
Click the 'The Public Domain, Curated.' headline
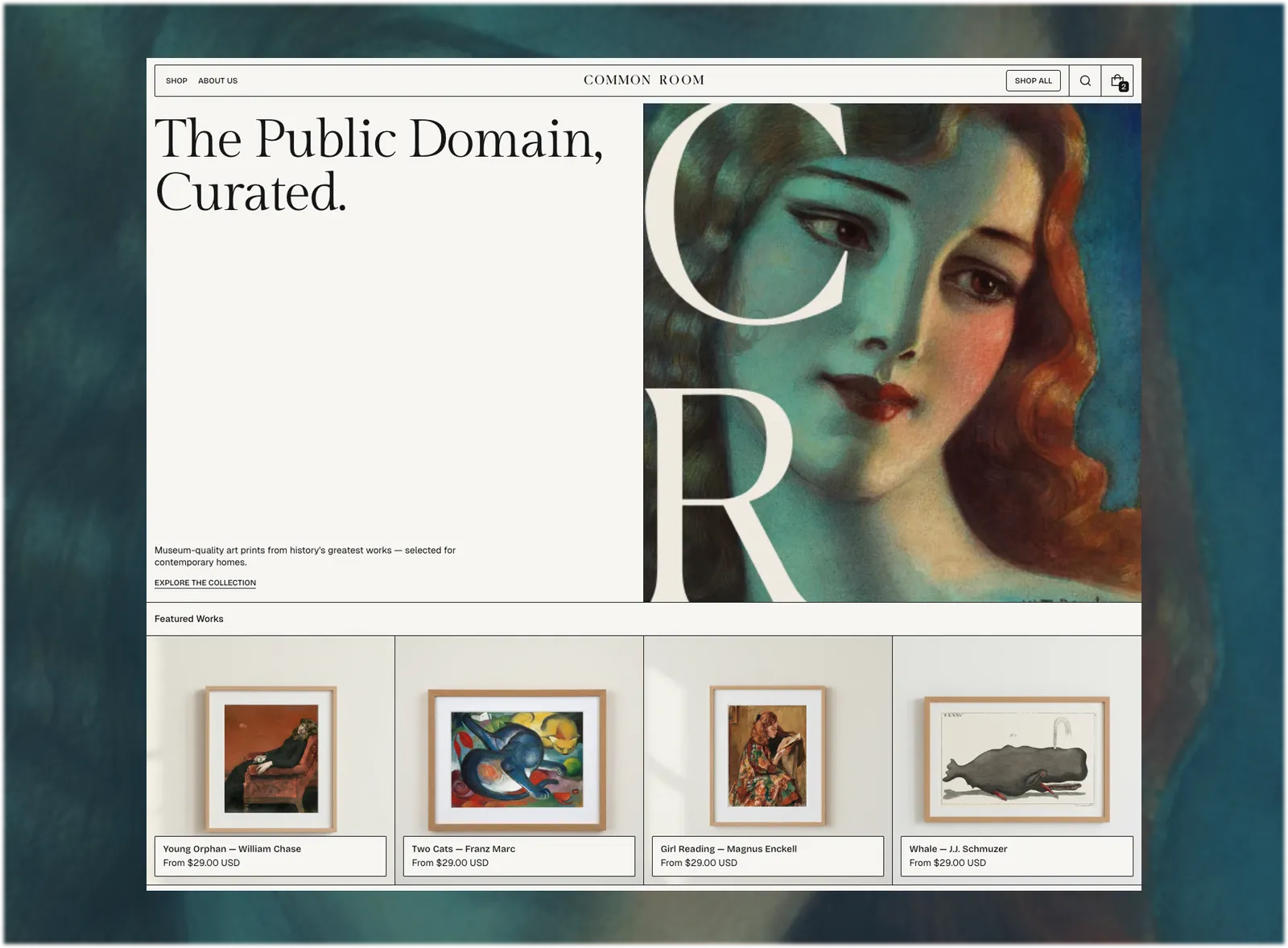378,165
